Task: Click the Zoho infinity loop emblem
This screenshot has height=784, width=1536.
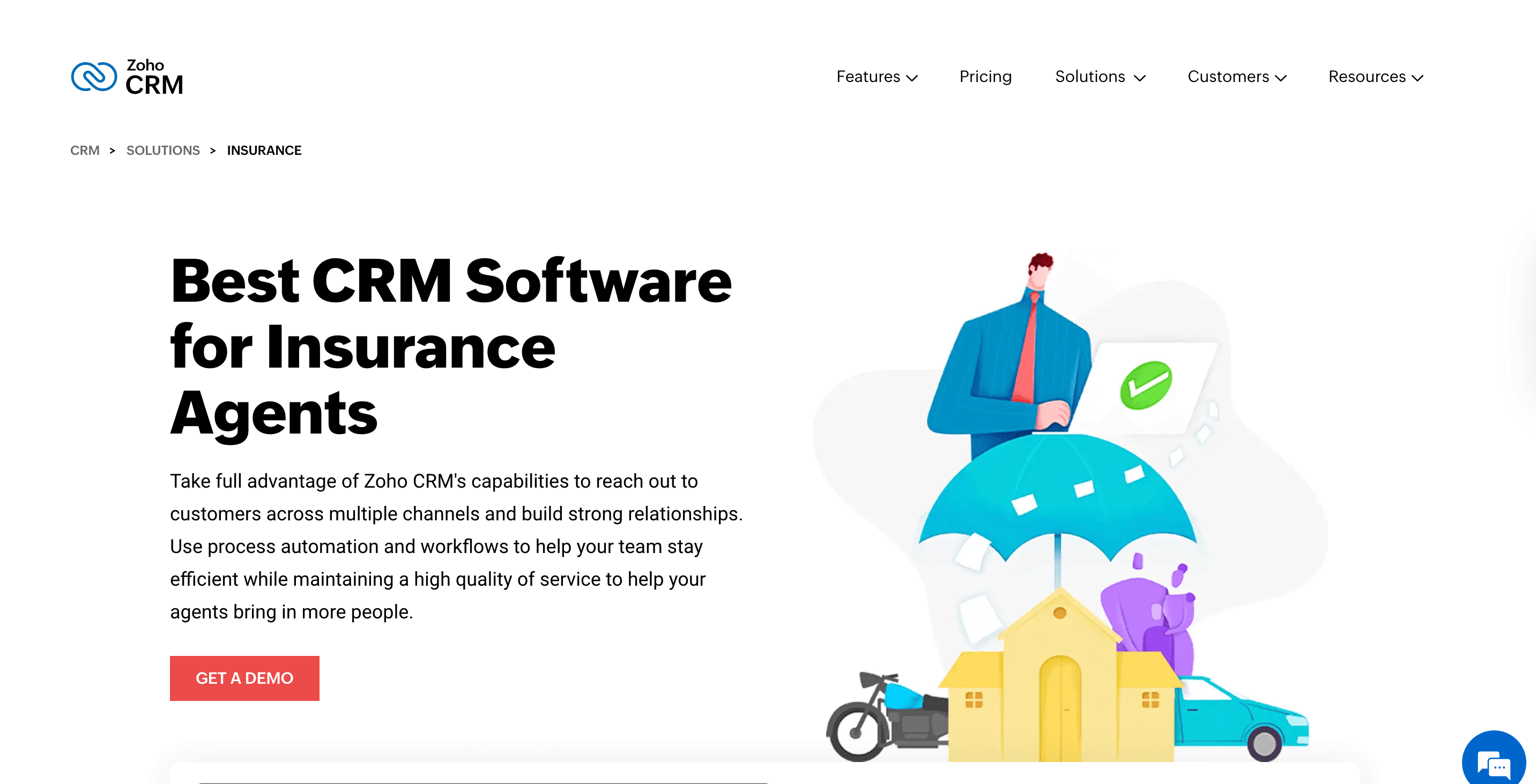Action: coord(94,76)
